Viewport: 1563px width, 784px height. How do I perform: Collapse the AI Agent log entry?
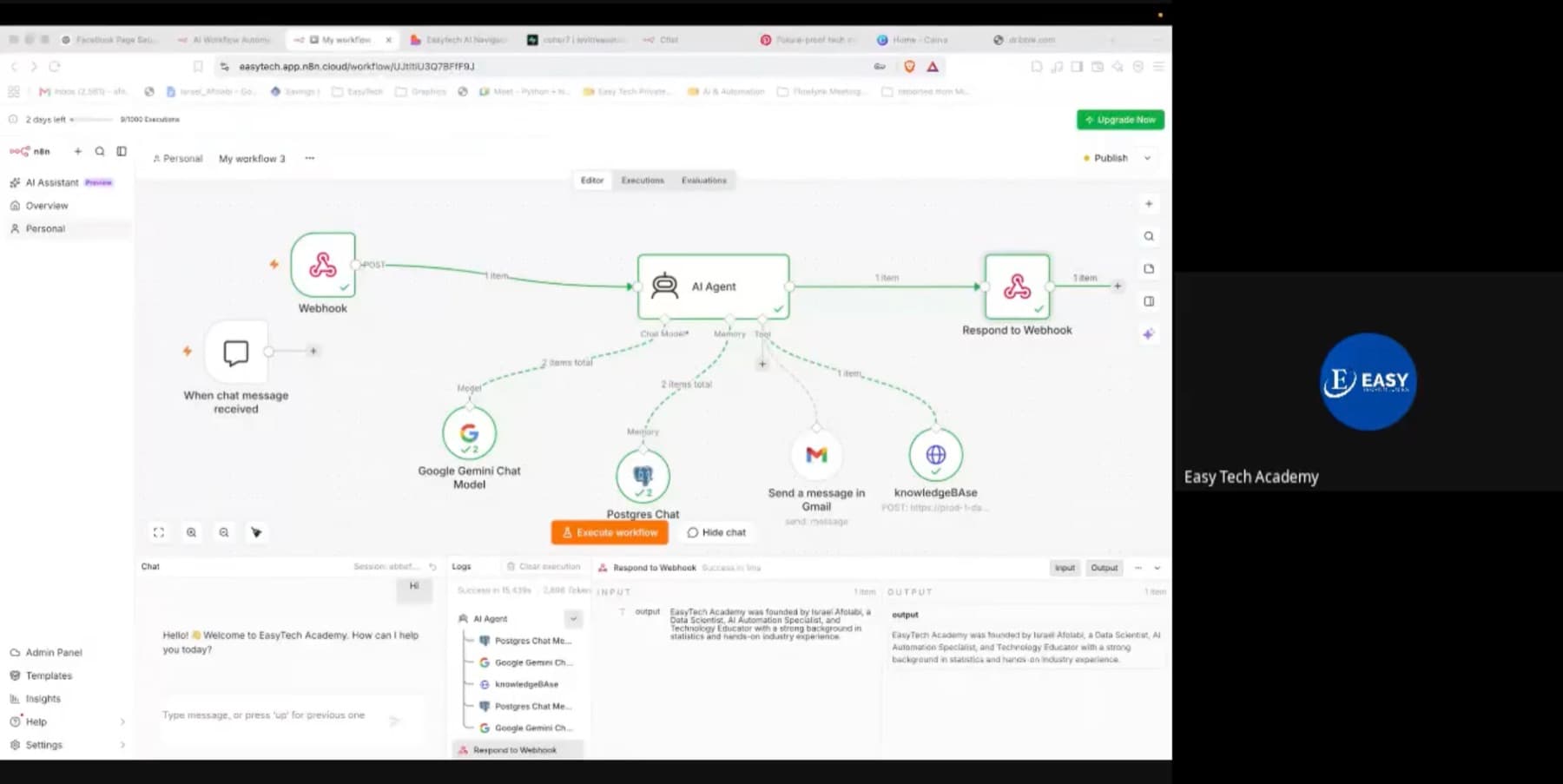573,618
